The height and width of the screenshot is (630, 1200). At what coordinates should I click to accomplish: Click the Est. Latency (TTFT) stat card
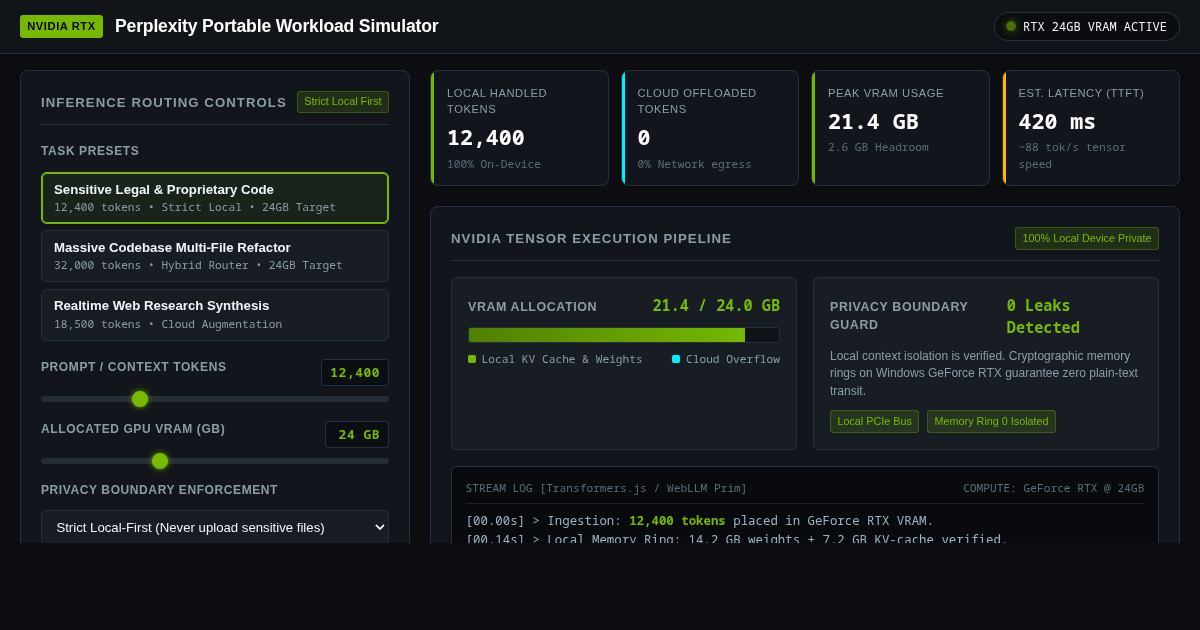pos(1091,128)
